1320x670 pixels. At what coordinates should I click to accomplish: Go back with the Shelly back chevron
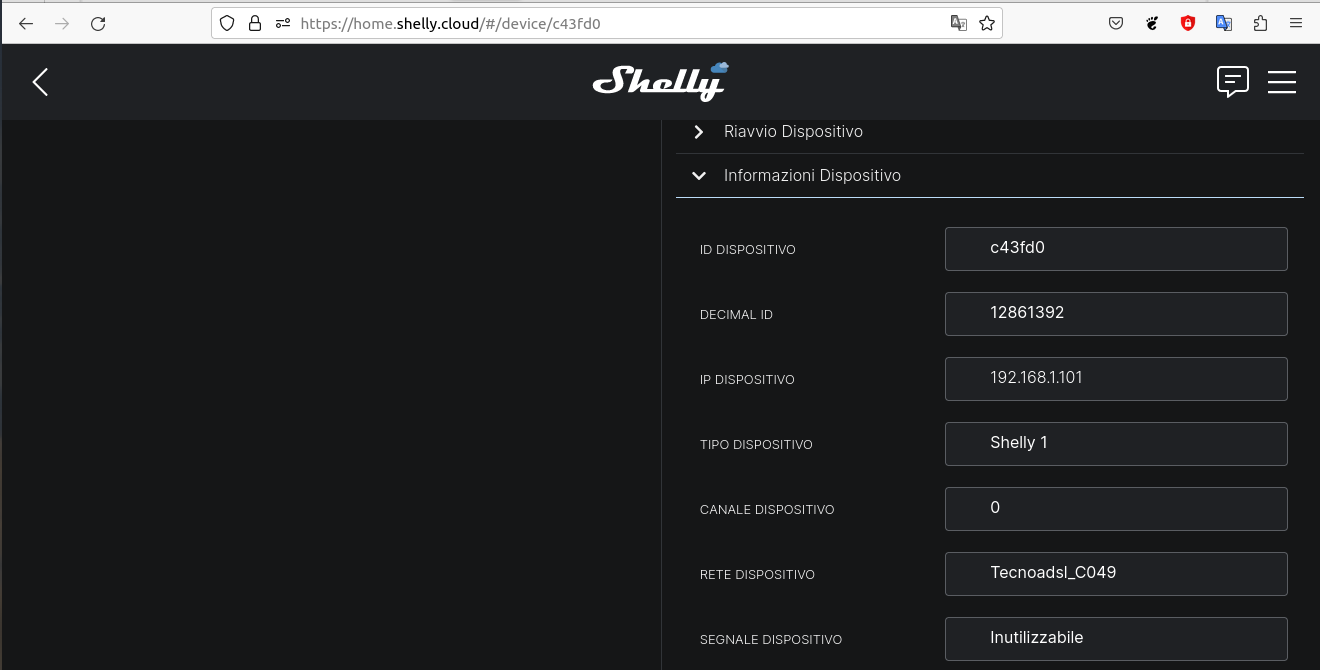point(40,82)
